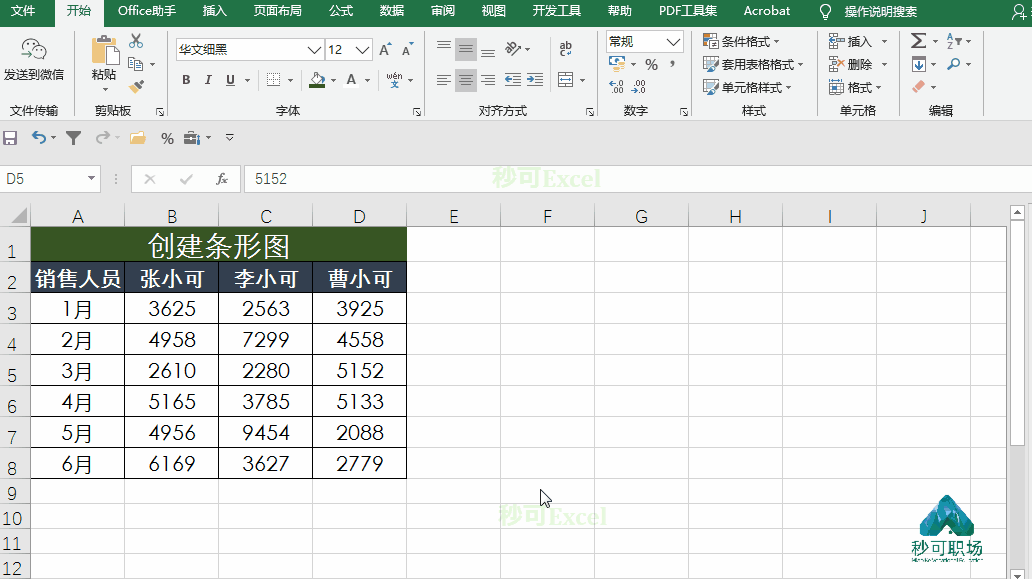Switch to the 页面布局 tab

tap(278, 11)
